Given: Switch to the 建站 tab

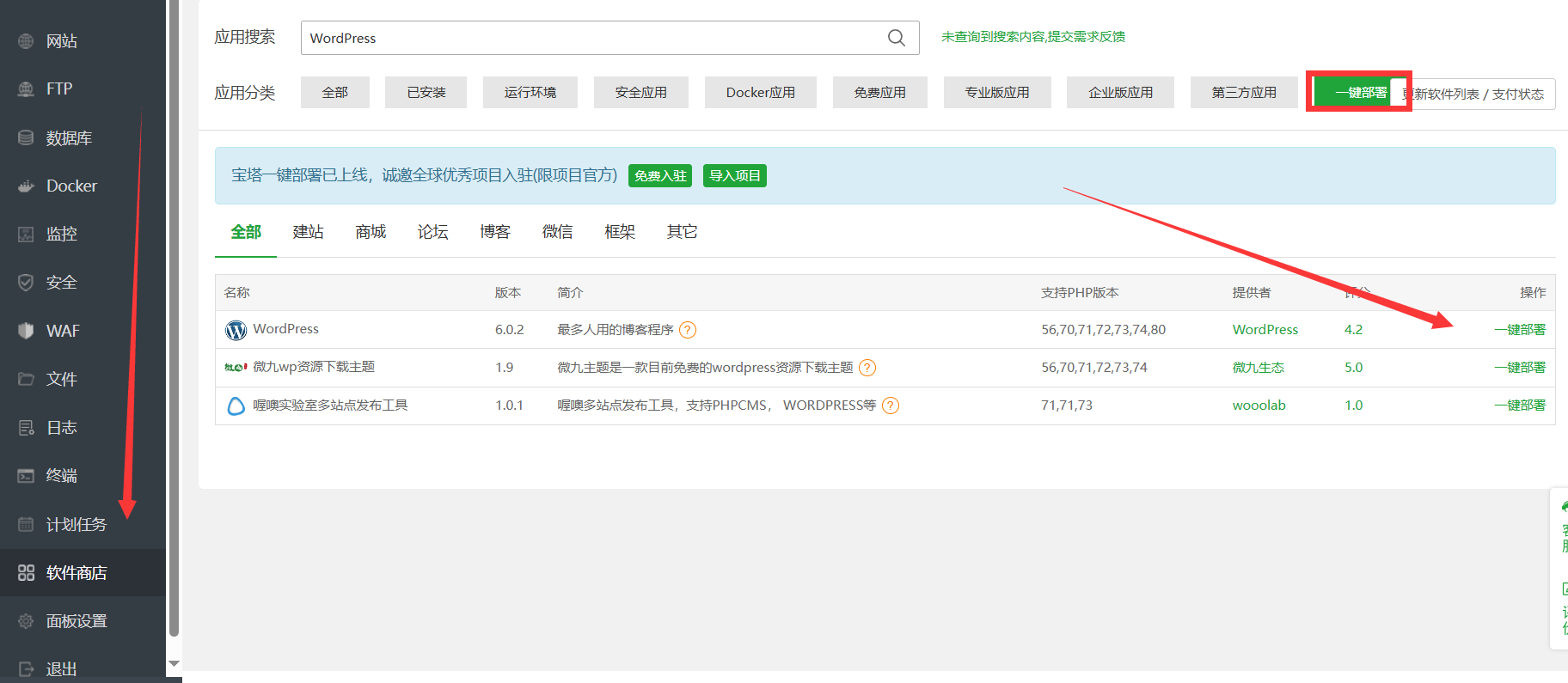Looking at the screenshot, I should click(x=308, y=232).
